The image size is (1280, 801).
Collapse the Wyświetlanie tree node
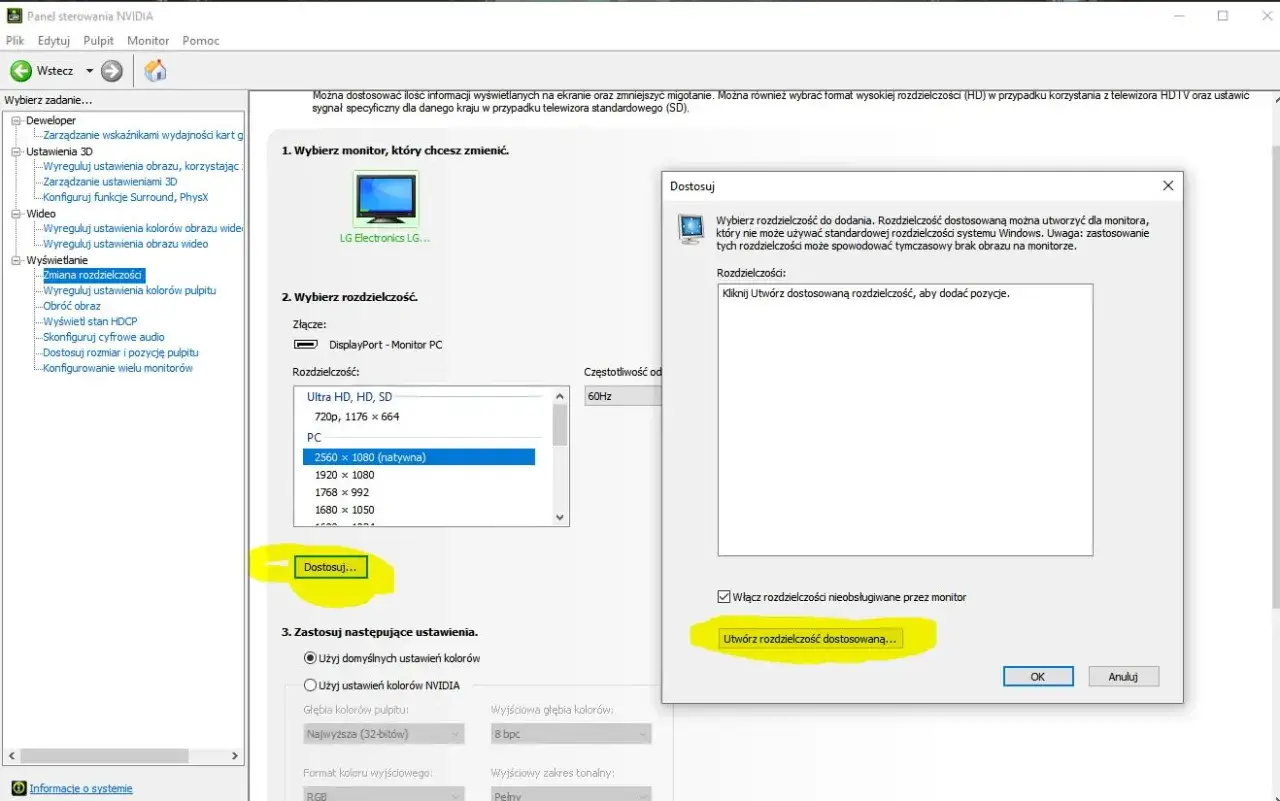(16, 260)
